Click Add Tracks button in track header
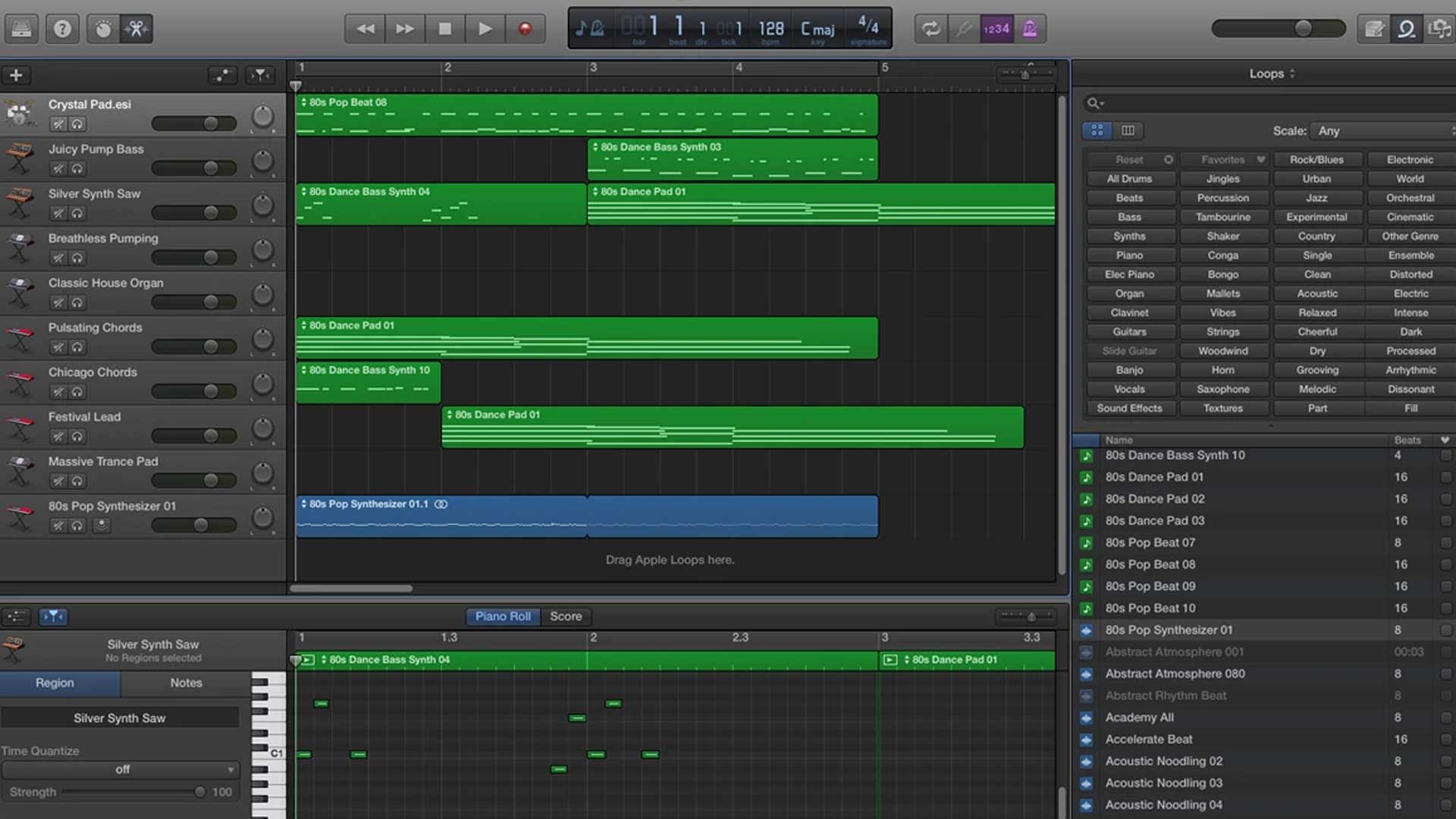 point(16,75)
